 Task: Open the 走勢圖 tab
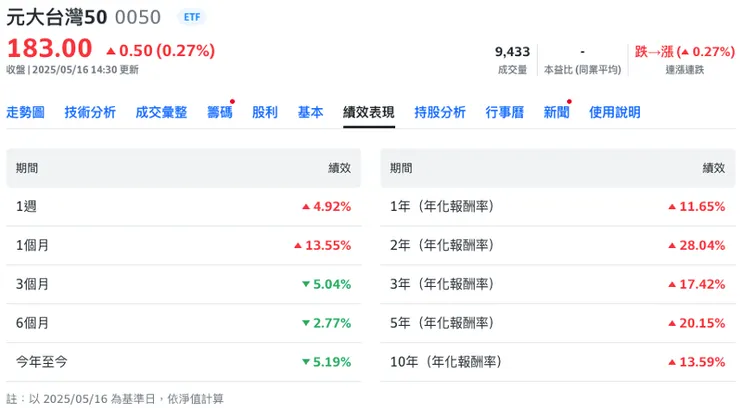pos(25,112)
